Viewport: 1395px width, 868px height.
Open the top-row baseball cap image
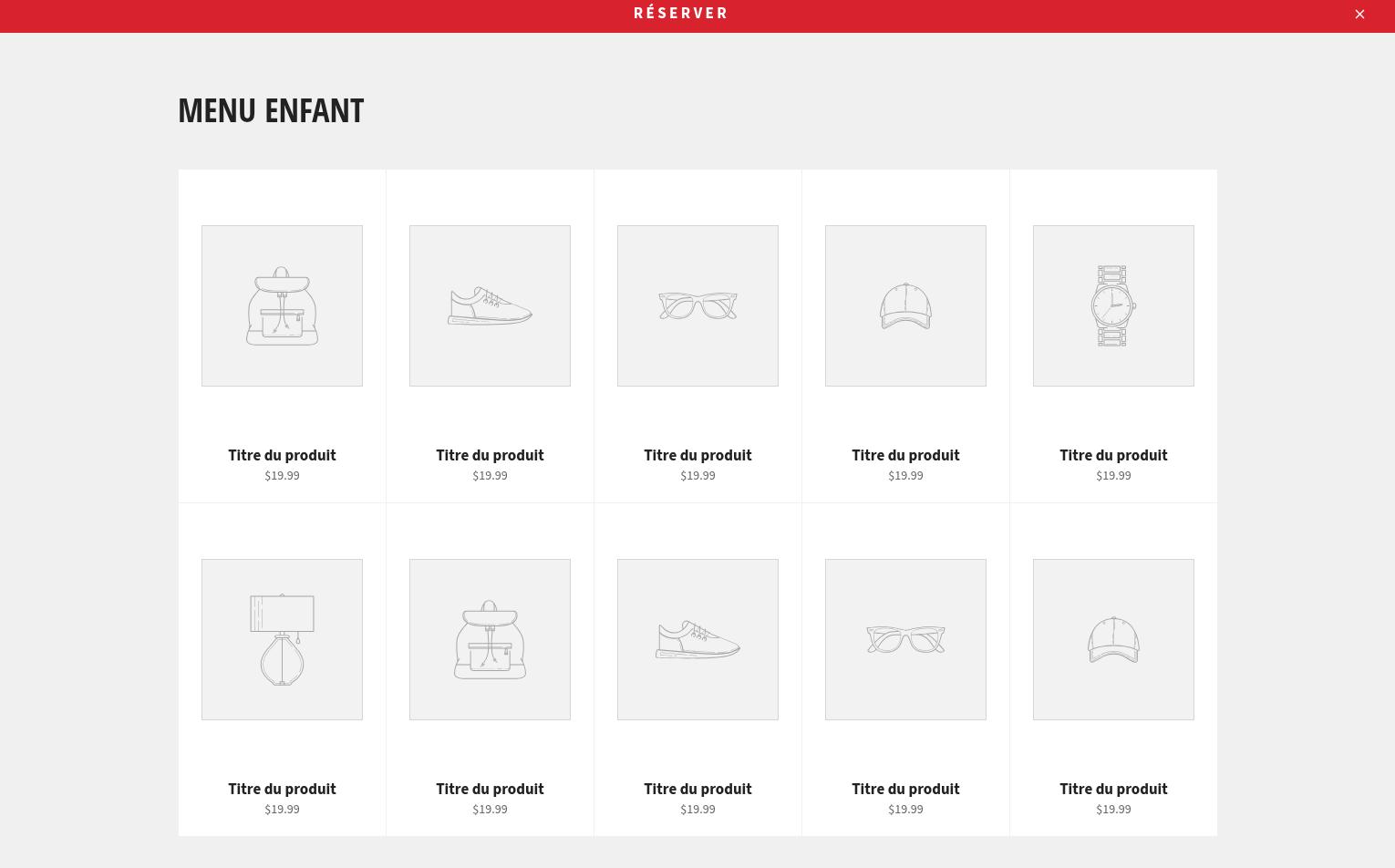[x=905, y=305]
